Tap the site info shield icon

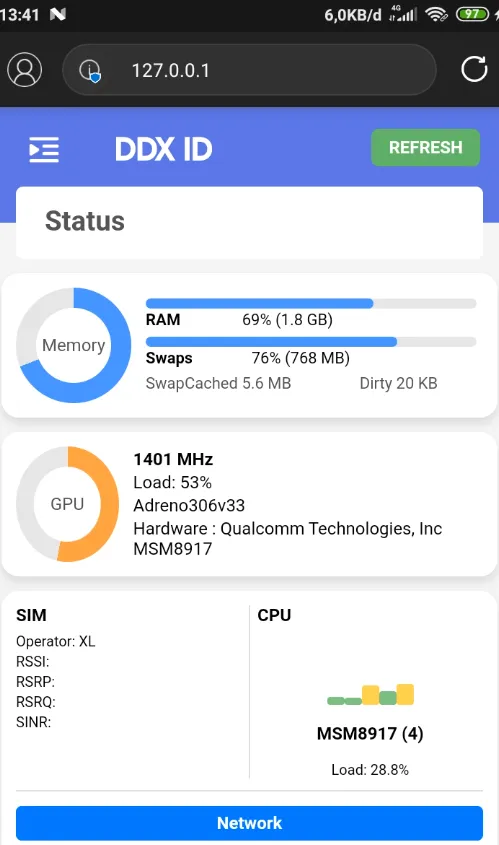tap(90, 71)
